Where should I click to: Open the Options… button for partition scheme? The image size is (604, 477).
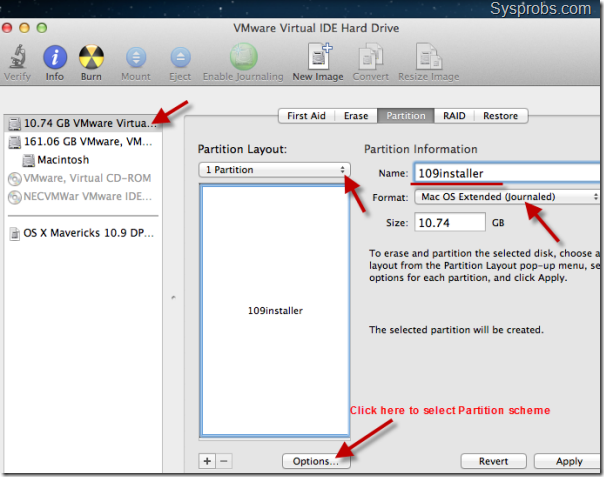coord(316,461)
